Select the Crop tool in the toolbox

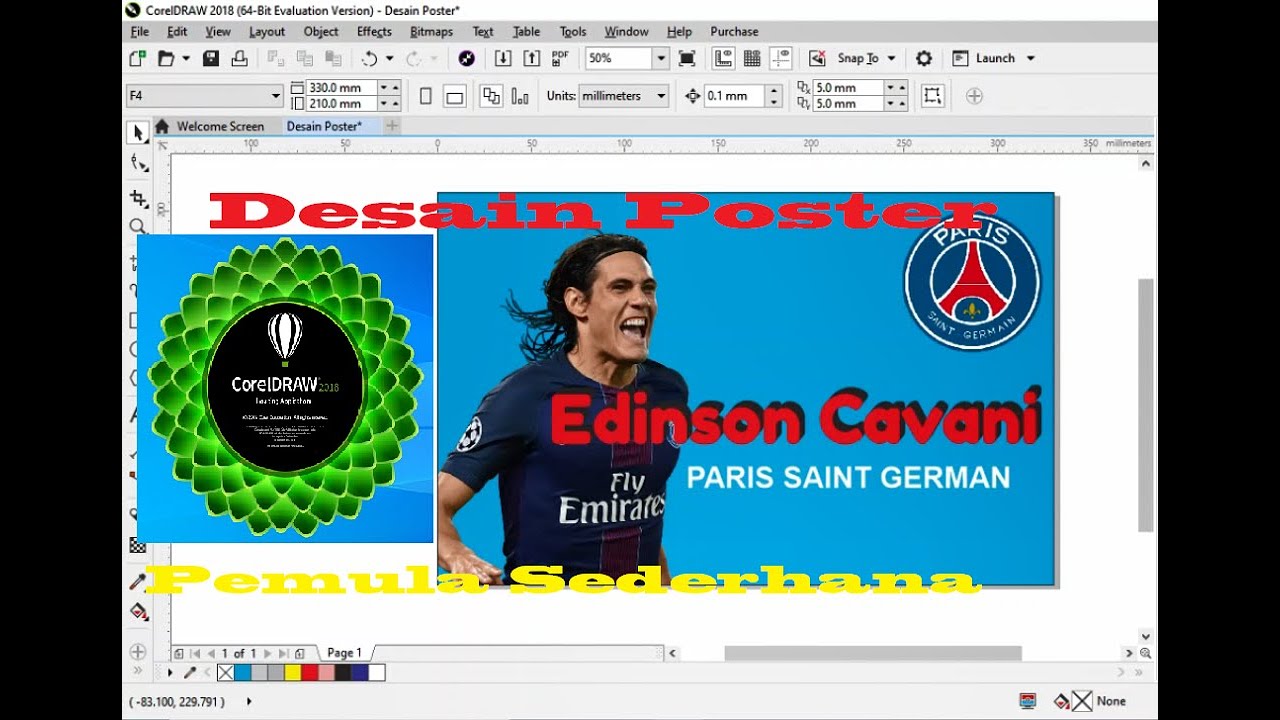tap(138, 199)
